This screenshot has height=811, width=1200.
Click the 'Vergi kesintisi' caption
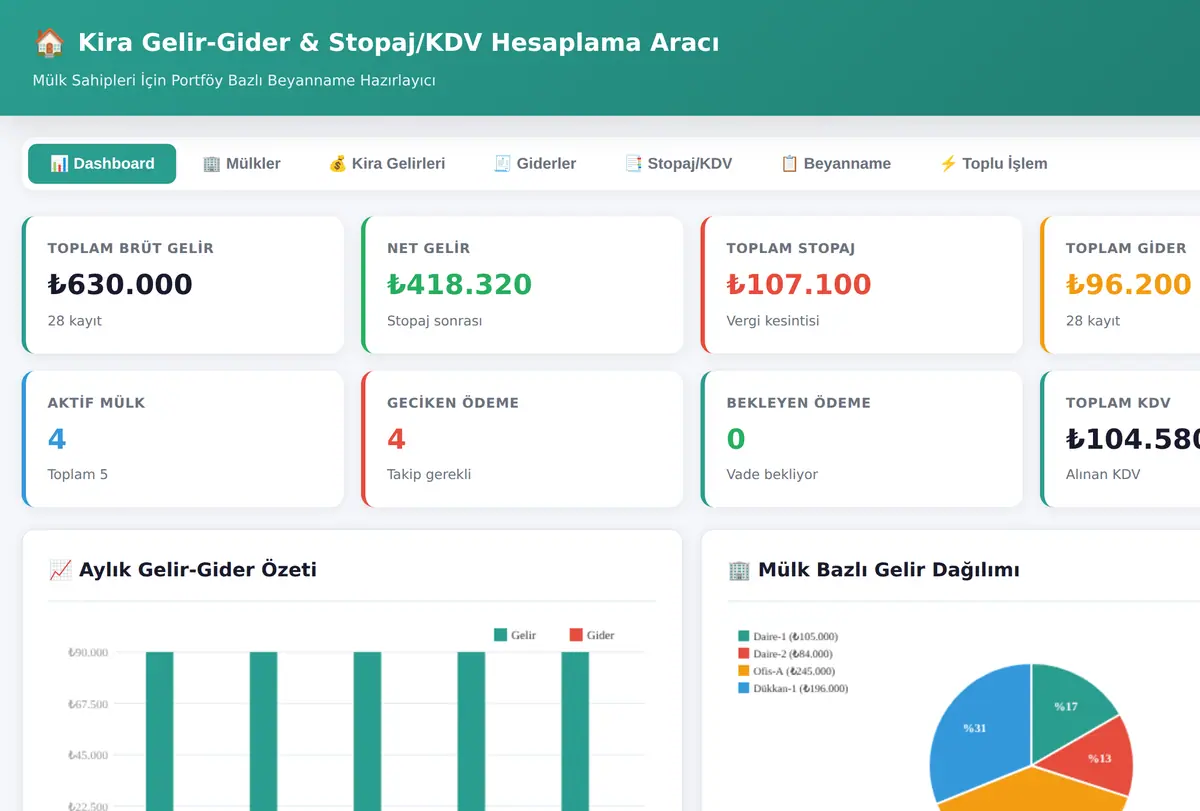coord(773,321)
